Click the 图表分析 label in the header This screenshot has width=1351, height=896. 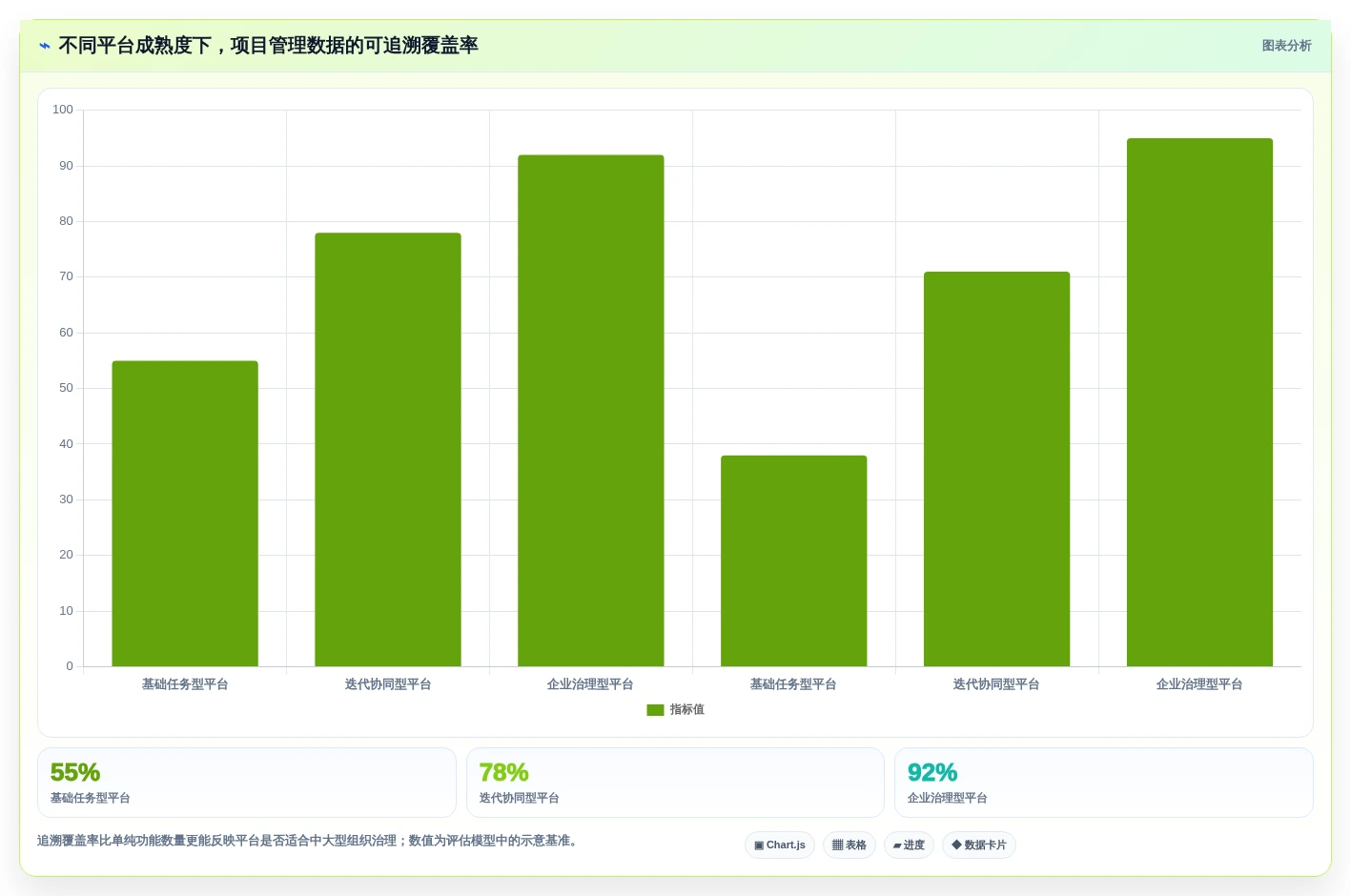point(1287,46)
